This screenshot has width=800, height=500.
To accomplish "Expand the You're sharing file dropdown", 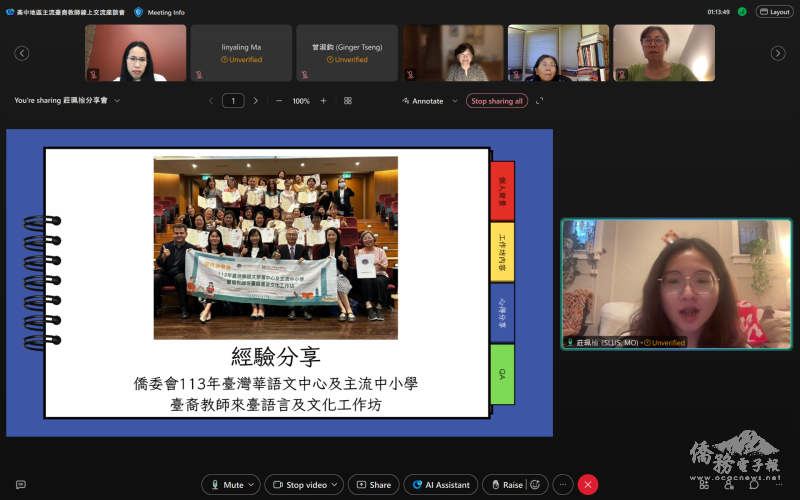I will point(117,101).
